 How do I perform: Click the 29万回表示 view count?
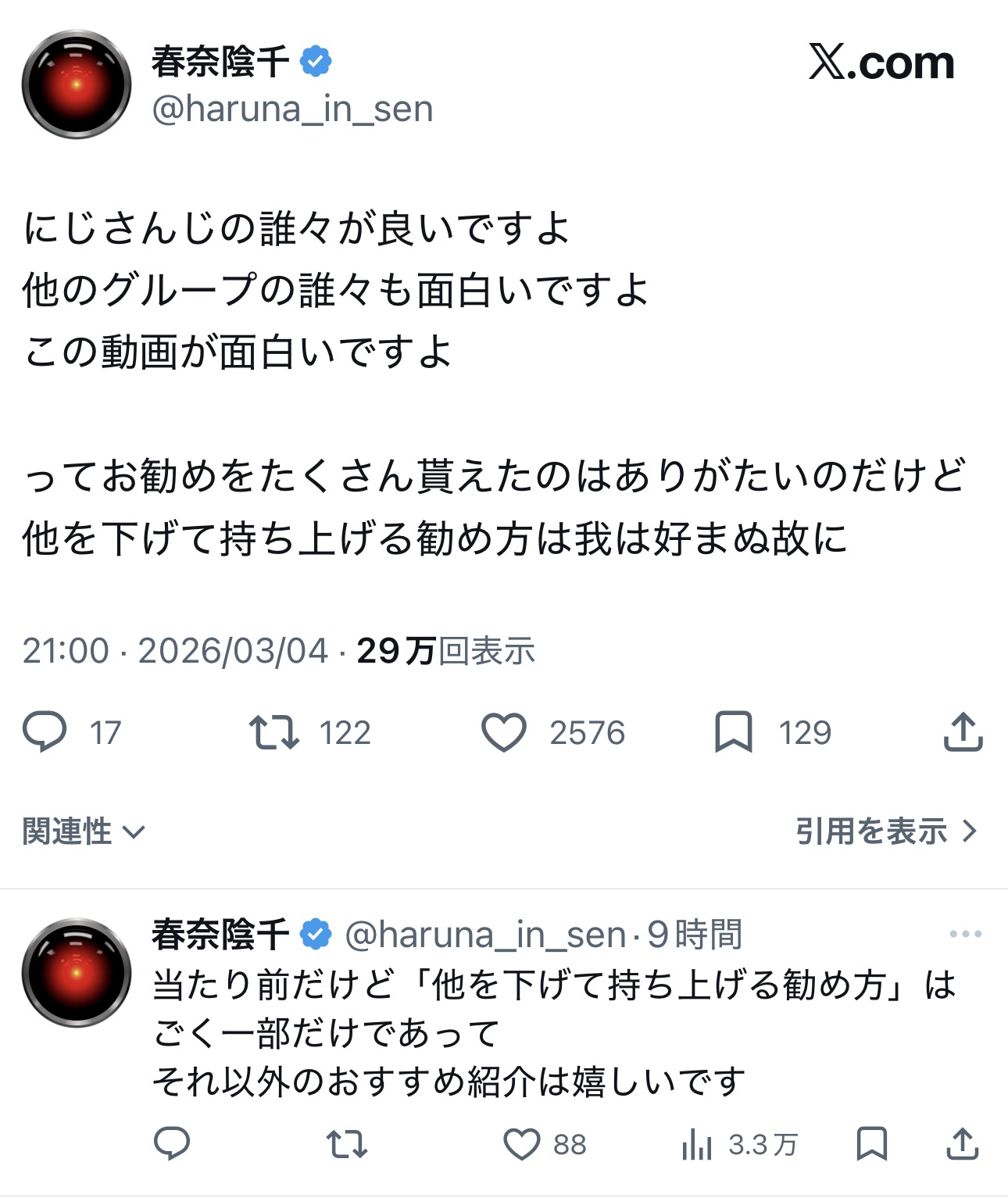point(446,650)
